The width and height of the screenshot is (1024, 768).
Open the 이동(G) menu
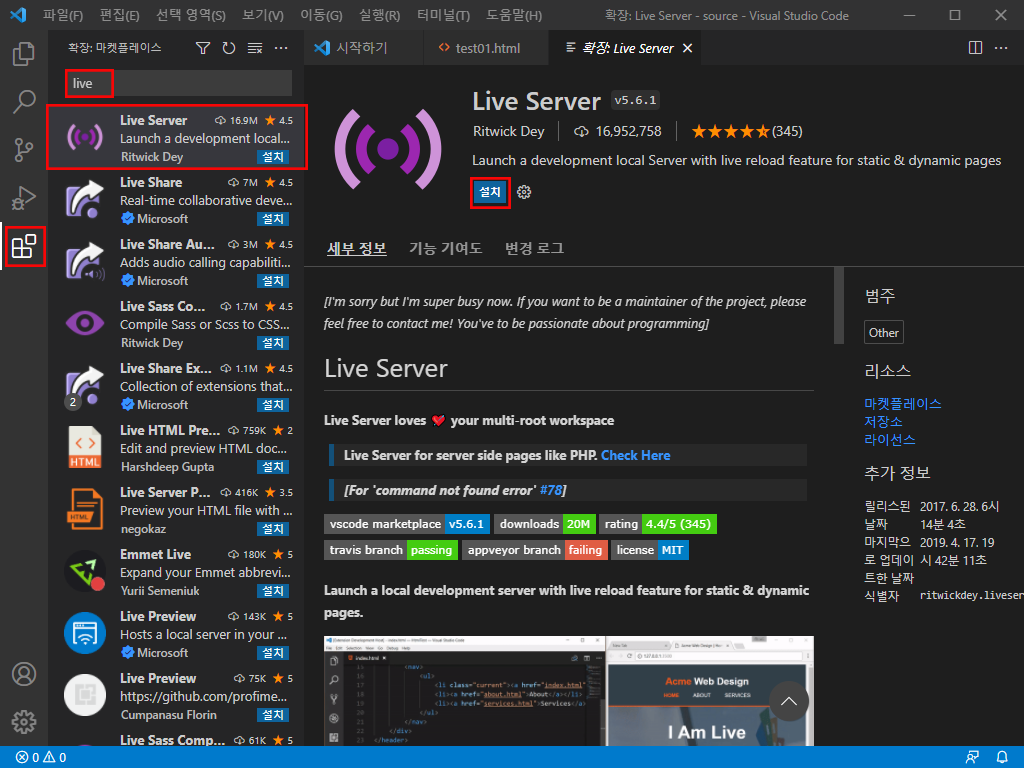(321, 15)
